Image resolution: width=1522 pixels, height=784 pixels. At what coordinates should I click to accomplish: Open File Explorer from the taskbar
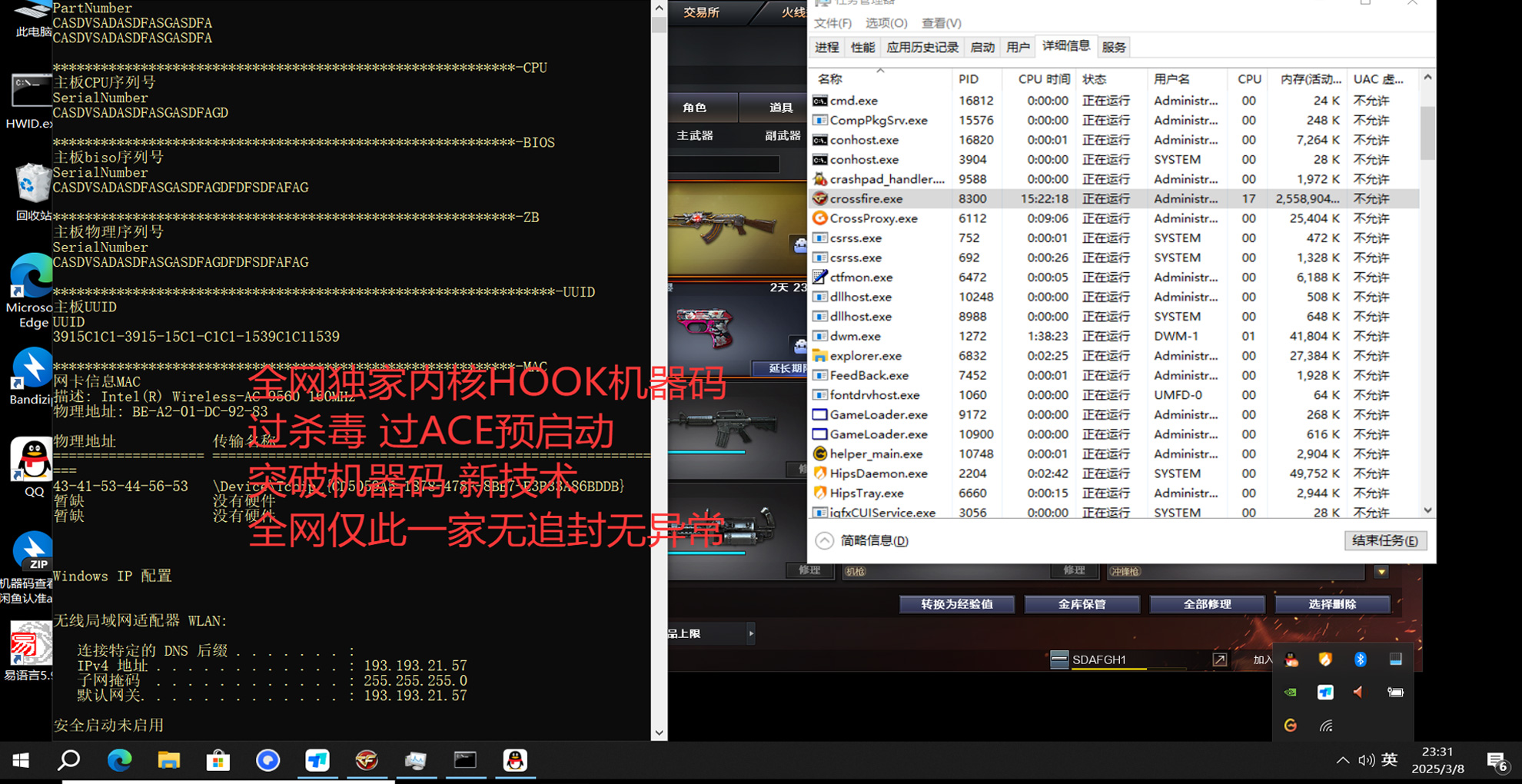169,760
